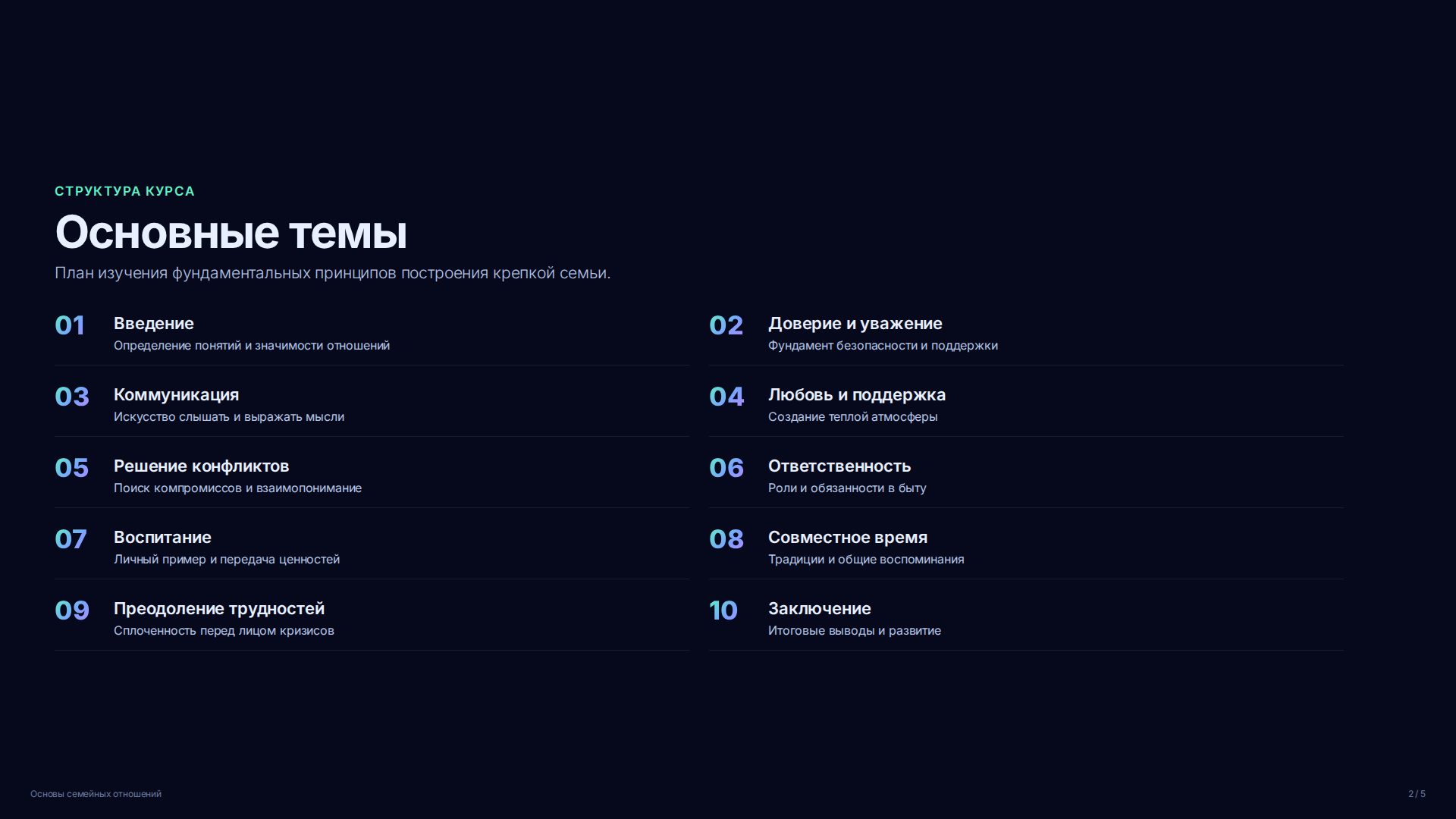This screenshot has width=1456, height=819.
Task: Click 'Фундамент безопасности и поддержки'
Action: click(x=883, y=346)
